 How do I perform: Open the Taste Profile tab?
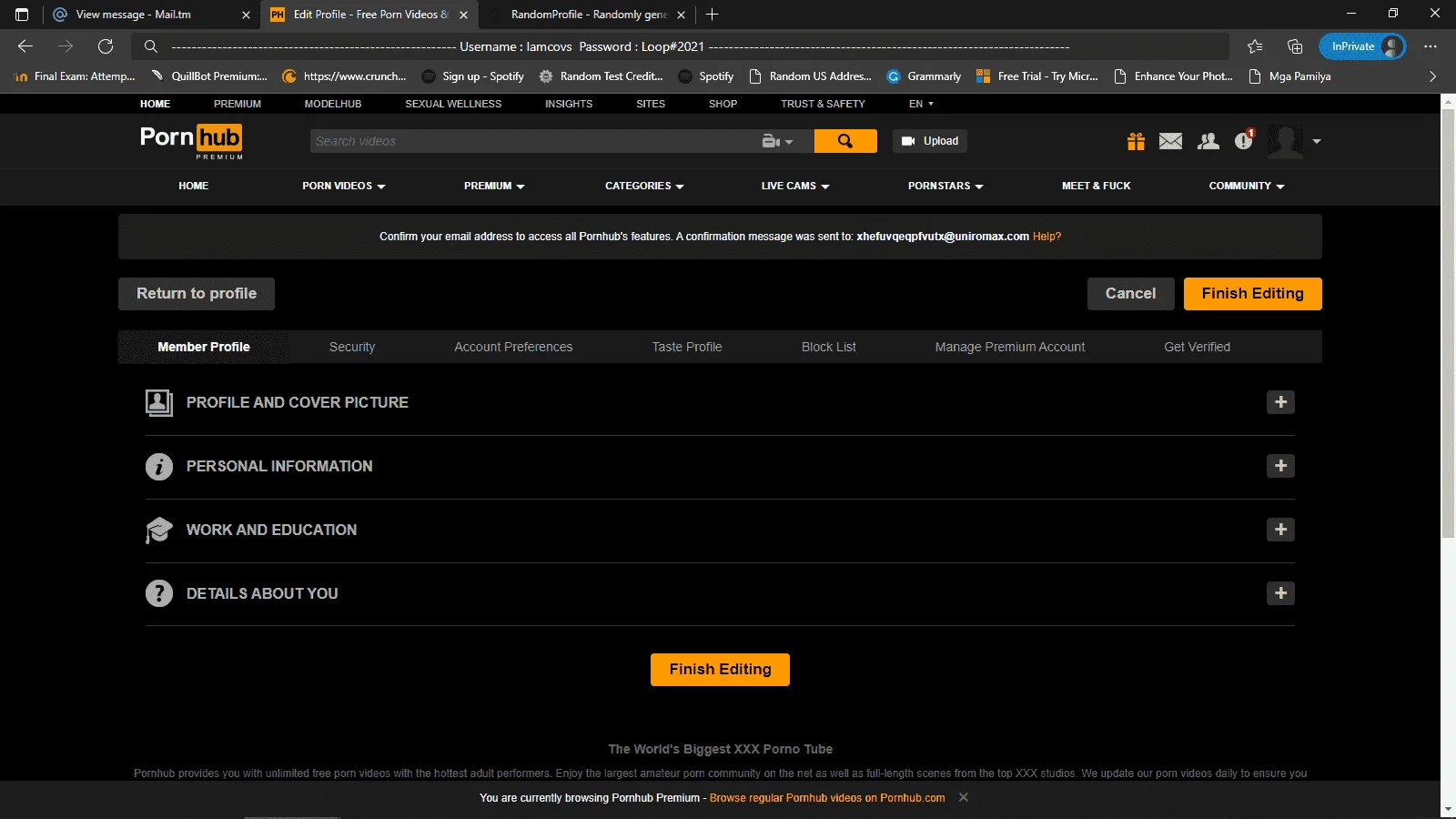point(687,347)
